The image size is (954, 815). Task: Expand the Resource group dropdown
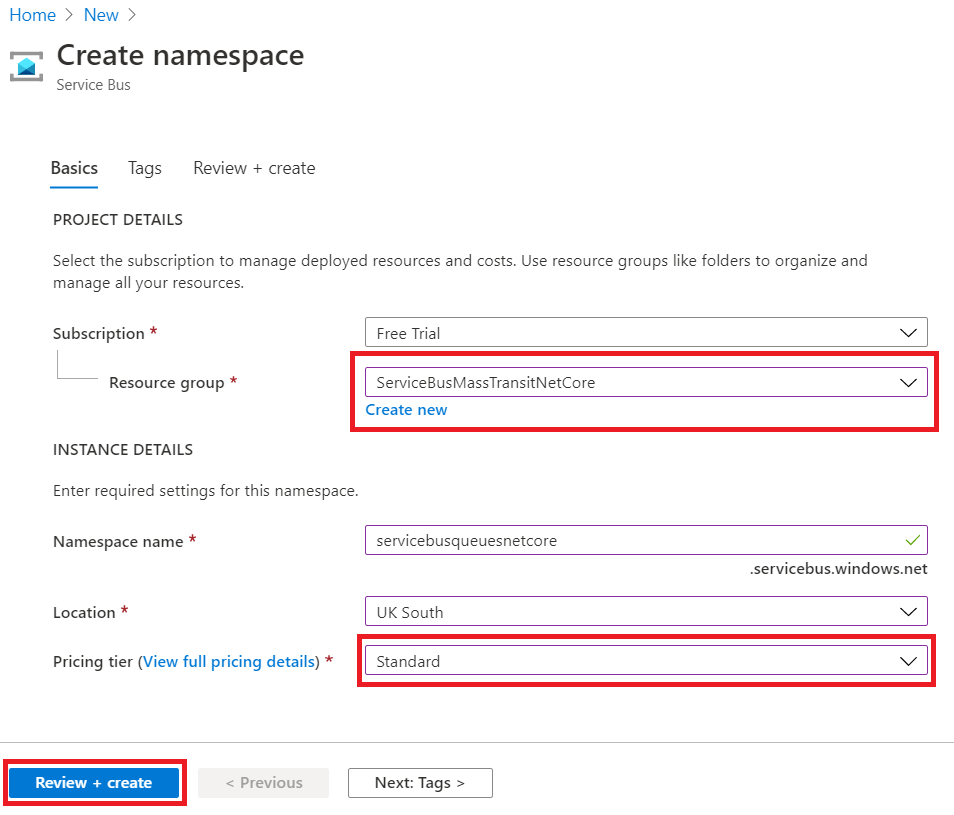point(645,382)
